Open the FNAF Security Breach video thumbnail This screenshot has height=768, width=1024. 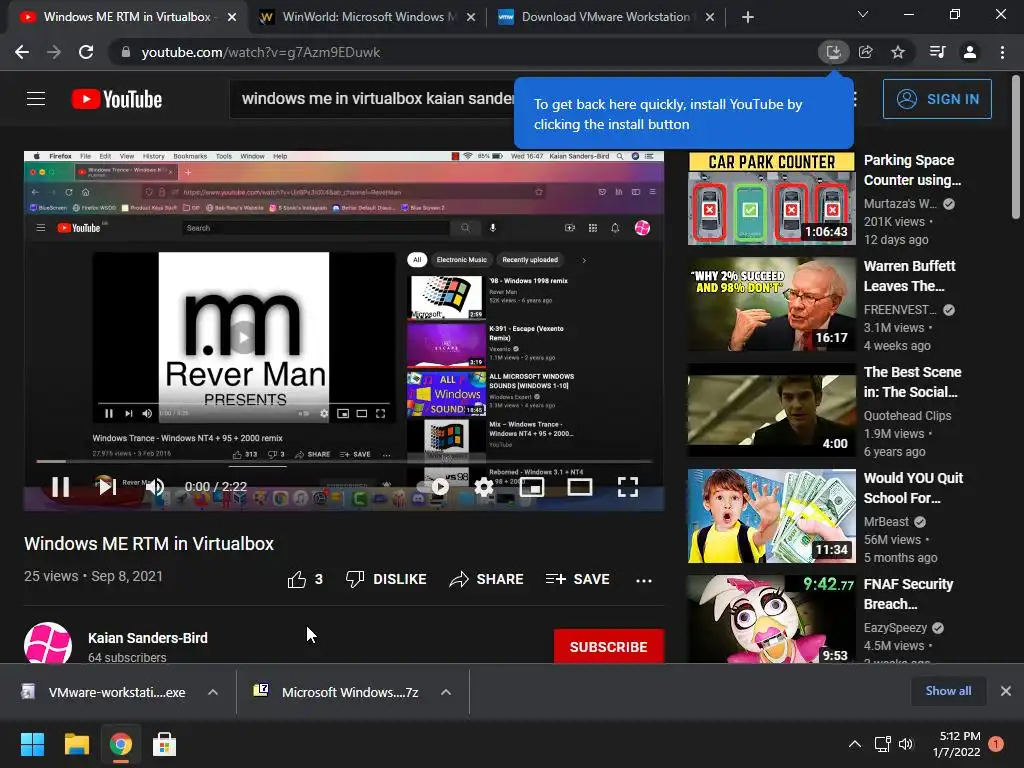(x=771, y=619)
